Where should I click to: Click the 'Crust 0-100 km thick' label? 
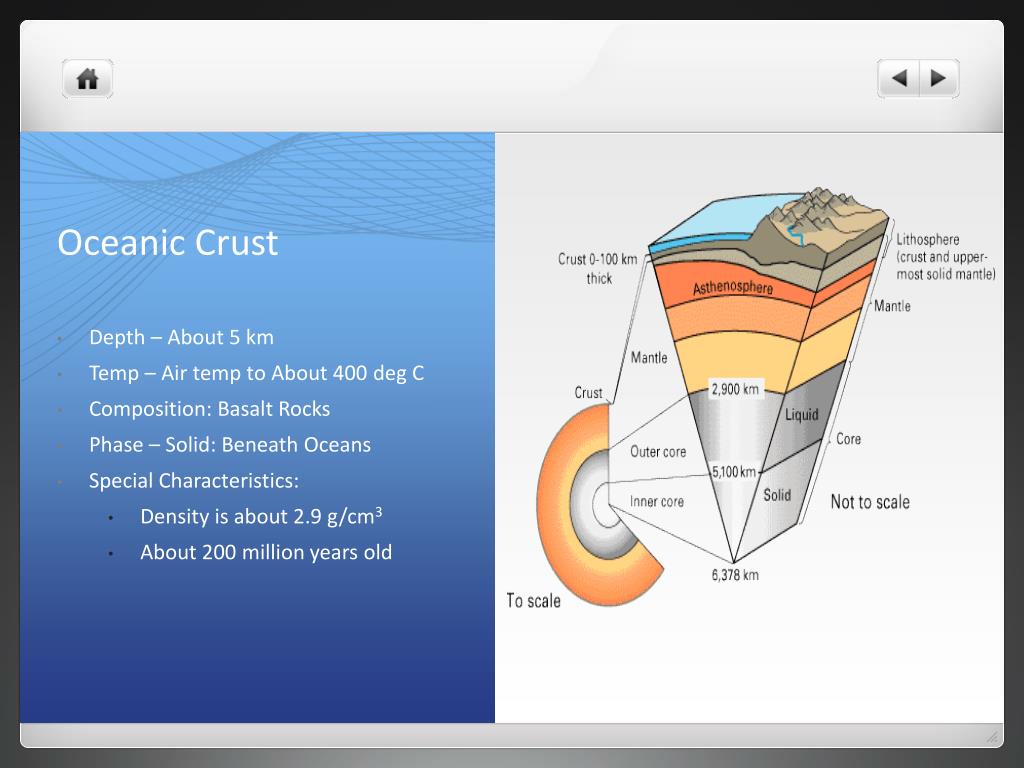(598, 268)
